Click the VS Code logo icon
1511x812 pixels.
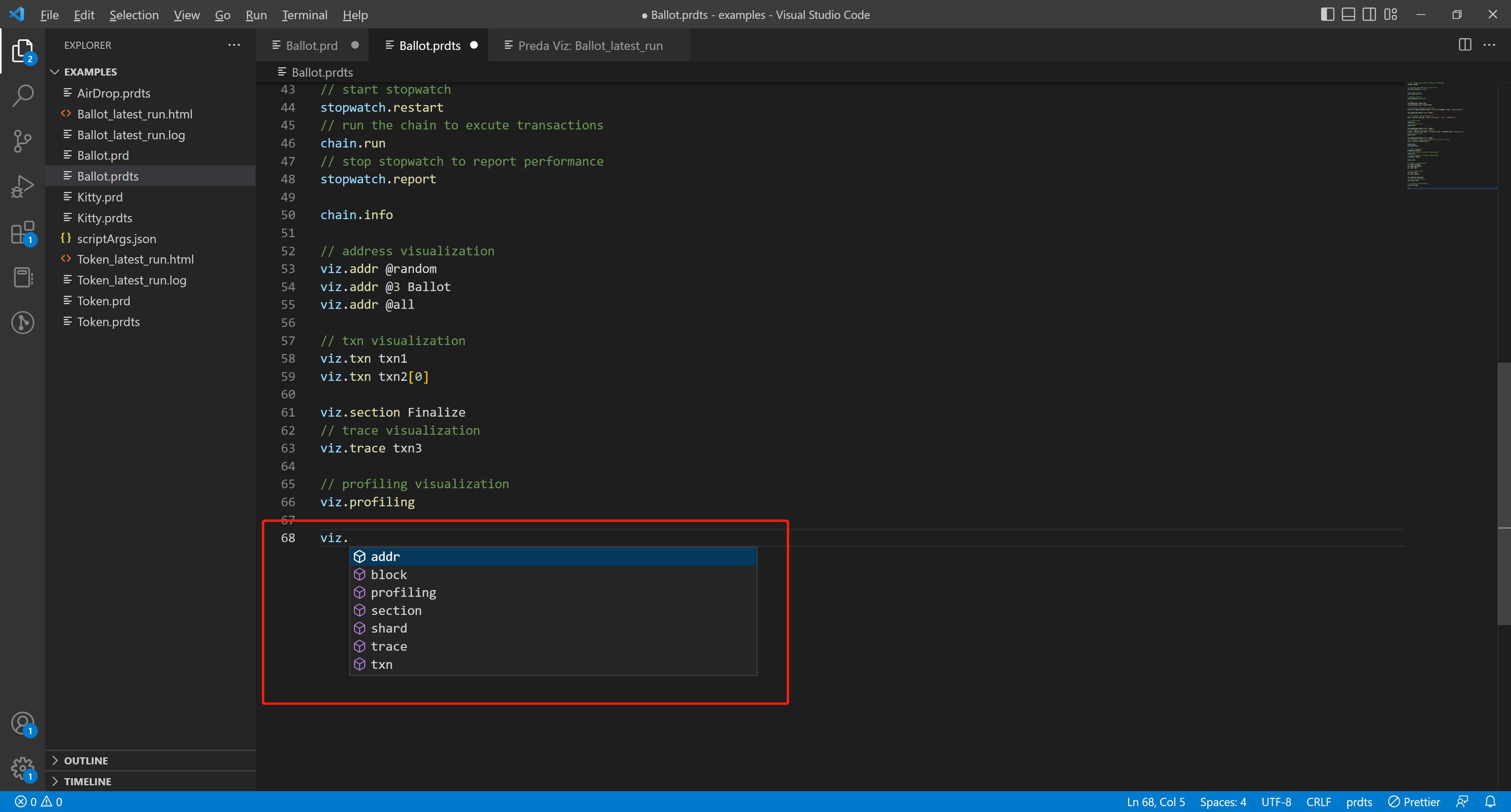click(17, 14)
